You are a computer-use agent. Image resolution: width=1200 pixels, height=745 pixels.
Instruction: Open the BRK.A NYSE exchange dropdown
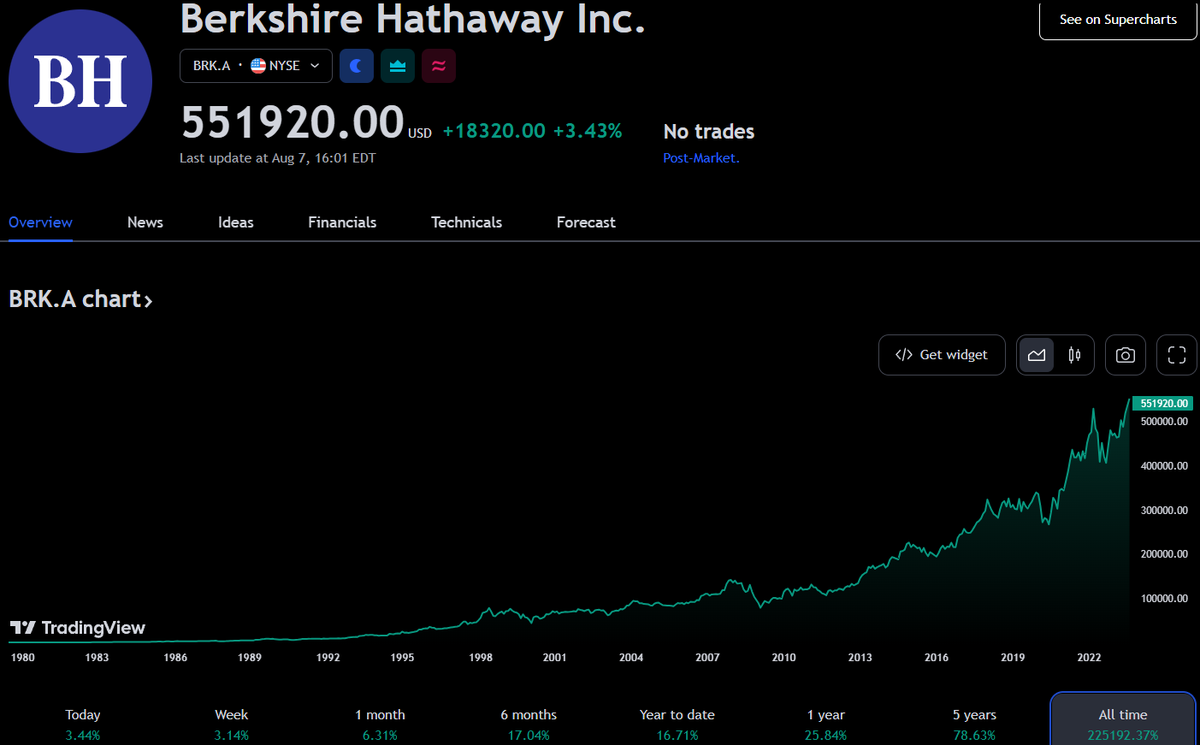(256, 66)
